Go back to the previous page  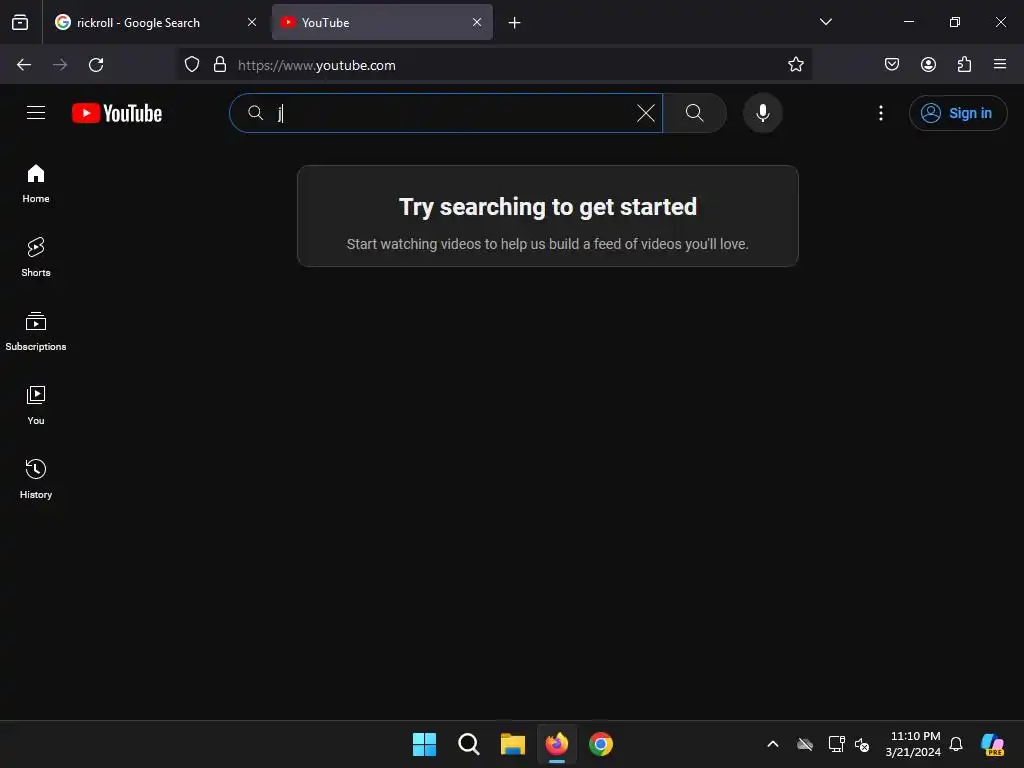[24, 65]
